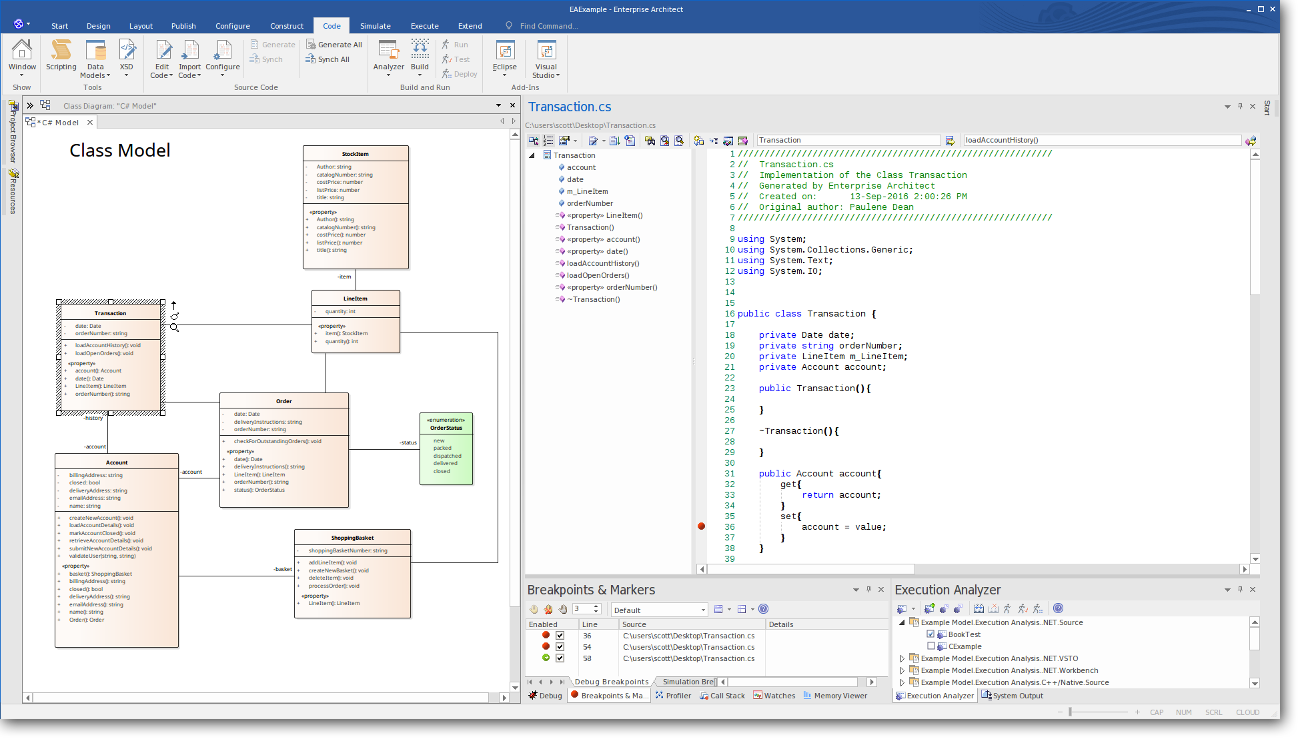Click the Execution Analyzer run icon
The image size is (1310, 750).
pos(1008,608)
